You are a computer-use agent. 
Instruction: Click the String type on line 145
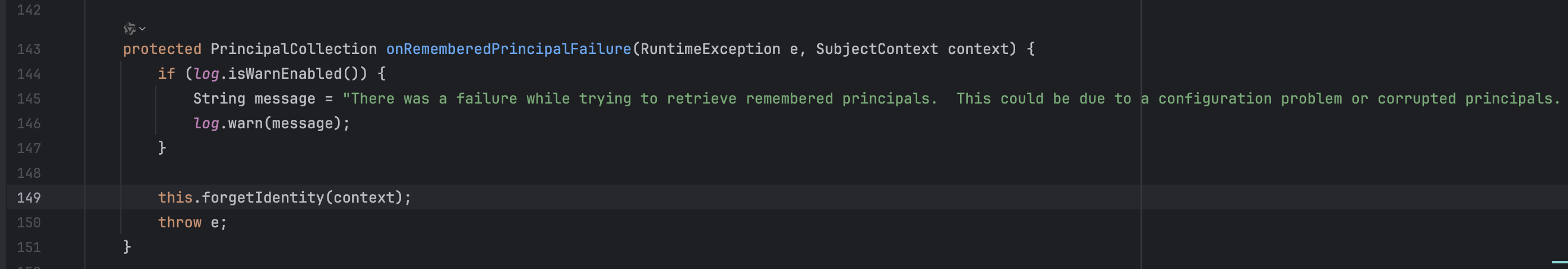click(219, 98)
